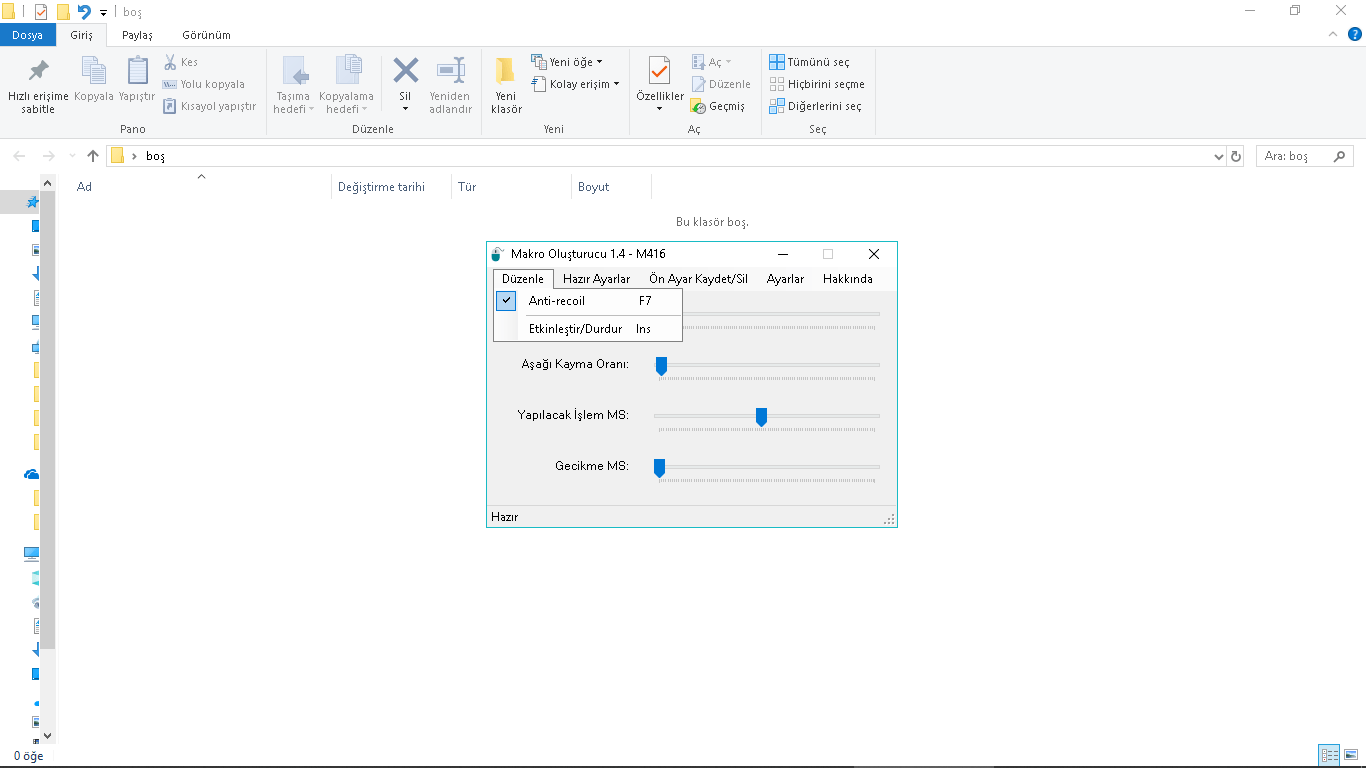The image size is (1366, 768).
Task: Click Diğerlerini seç to invert selection
Action: coord(815,106)
